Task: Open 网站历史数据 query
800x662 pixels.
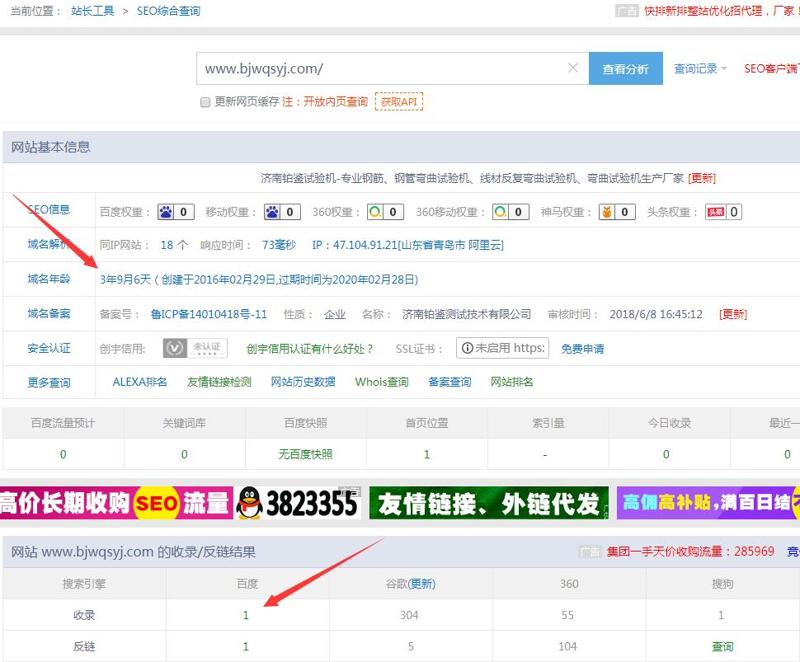Action: pos(303,382)
